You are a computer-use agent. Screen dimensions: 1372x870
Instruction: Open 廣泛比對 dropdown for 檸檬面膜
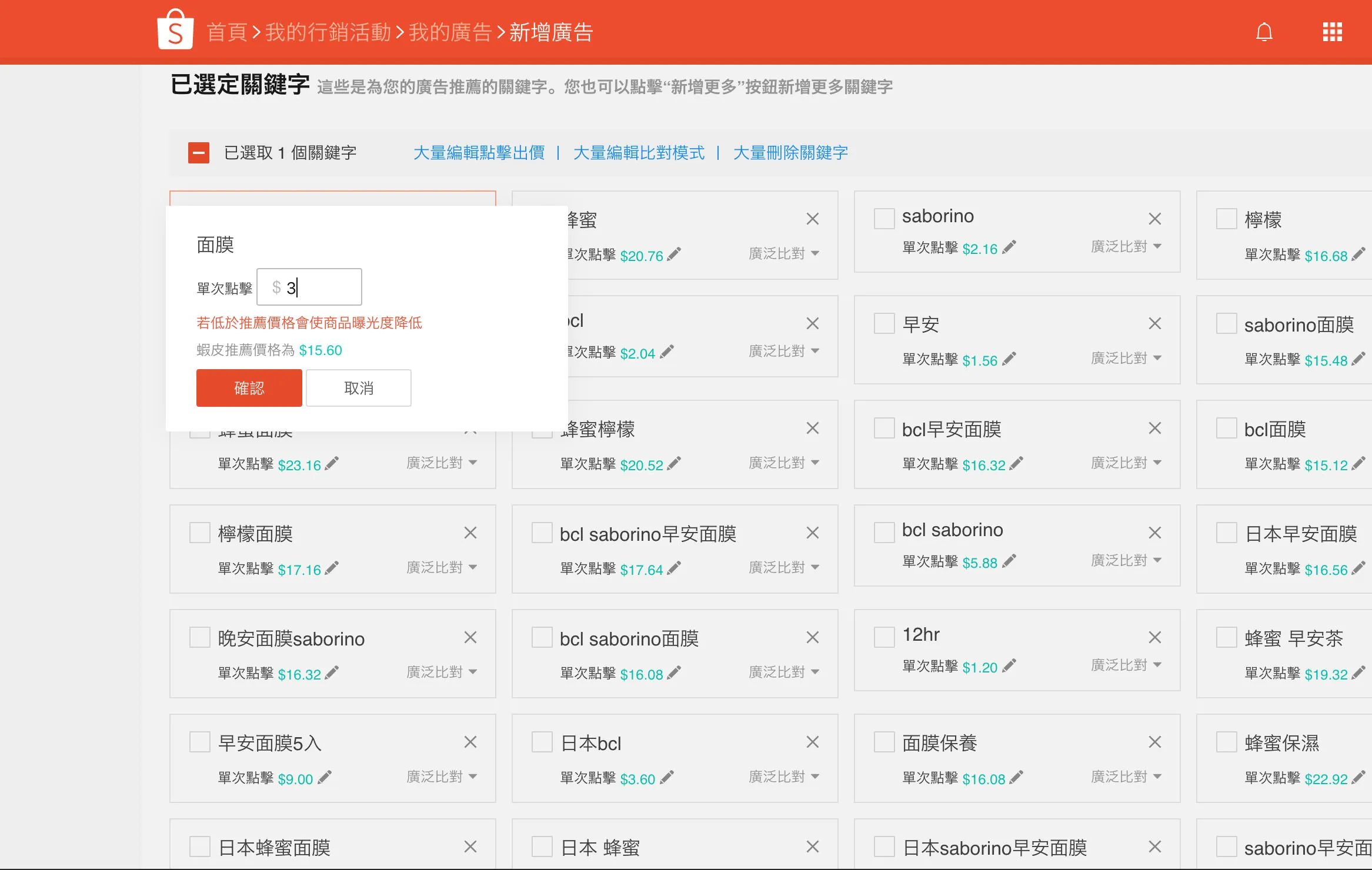pyautogui.click(x=441, y=567)
